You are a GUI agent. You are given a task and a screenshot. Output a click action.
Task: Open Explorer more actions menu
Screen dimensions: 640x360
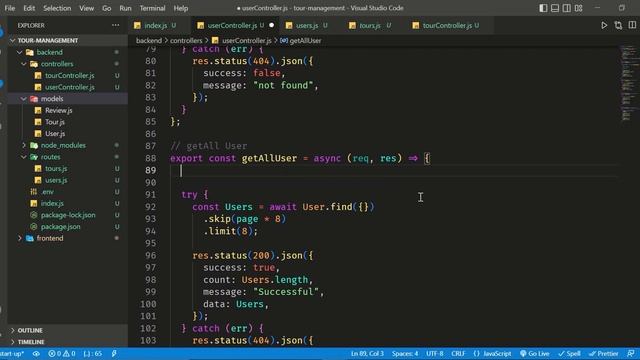tap(116, 25)
